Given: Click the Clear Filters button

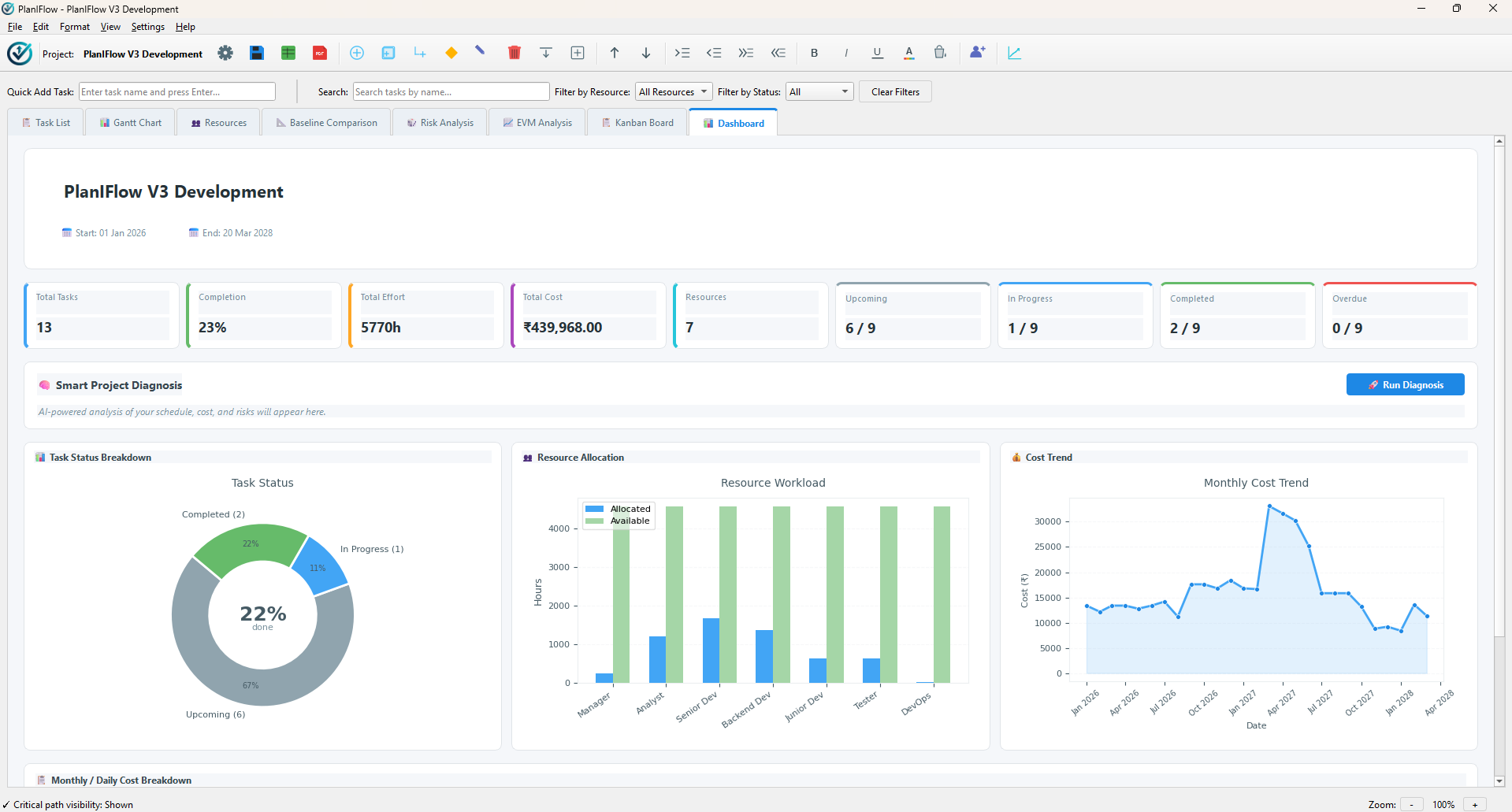Looking at the screenshot, I should coord(895,92).
